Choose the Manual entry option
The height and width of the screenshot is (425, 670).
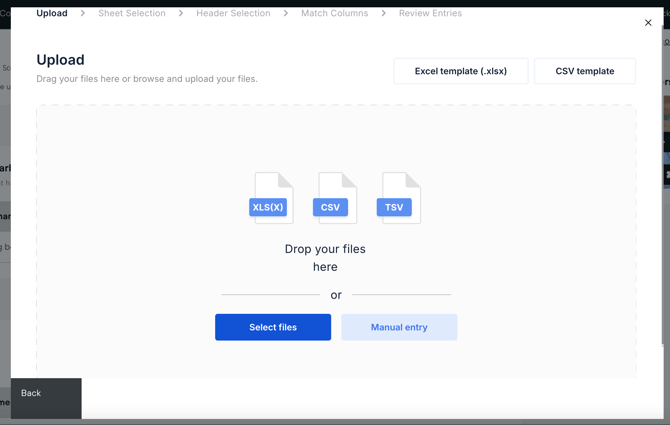click(399, 327)
